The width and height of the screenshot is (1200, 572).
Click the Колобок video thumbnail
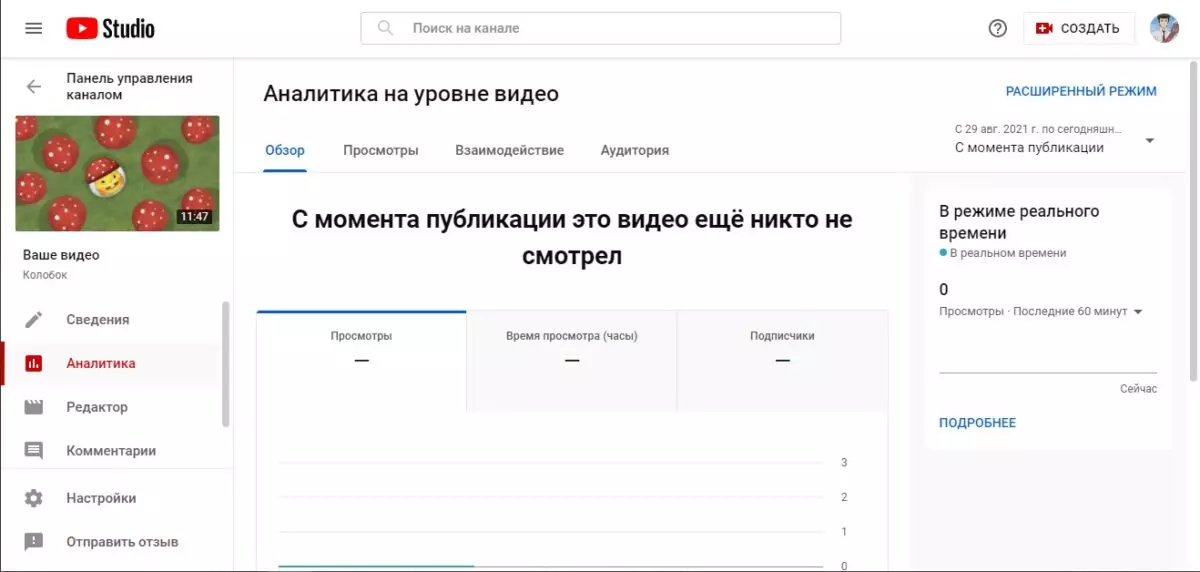click(x=117, y=173)
